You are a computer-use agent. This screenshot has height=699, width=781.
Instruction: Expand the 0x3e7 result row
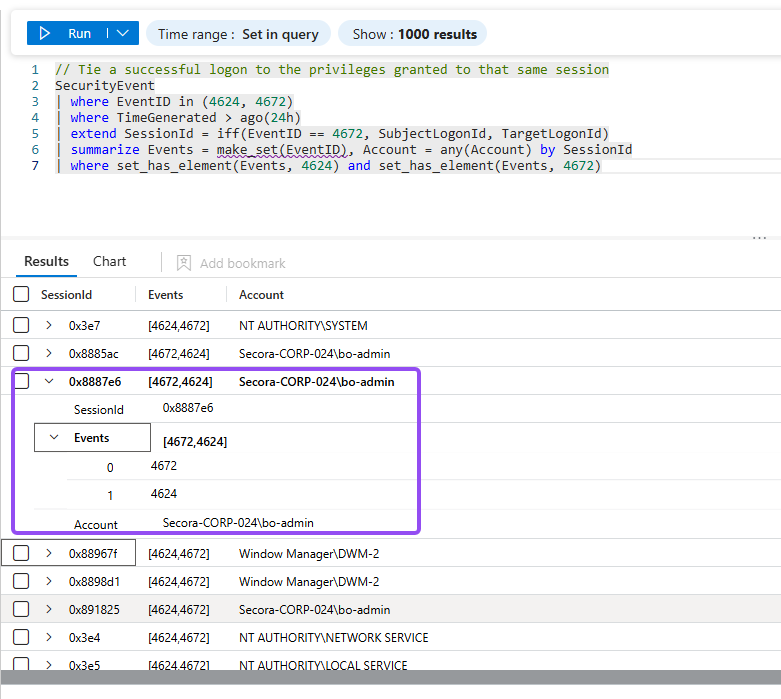49,325
